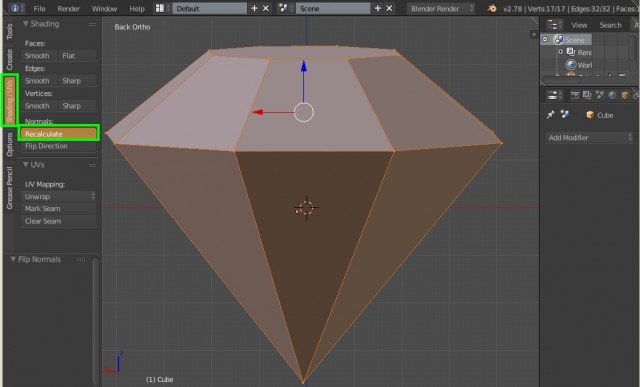Click the white manipulator center circle
640x387 pixels.
tap(304, 112)
